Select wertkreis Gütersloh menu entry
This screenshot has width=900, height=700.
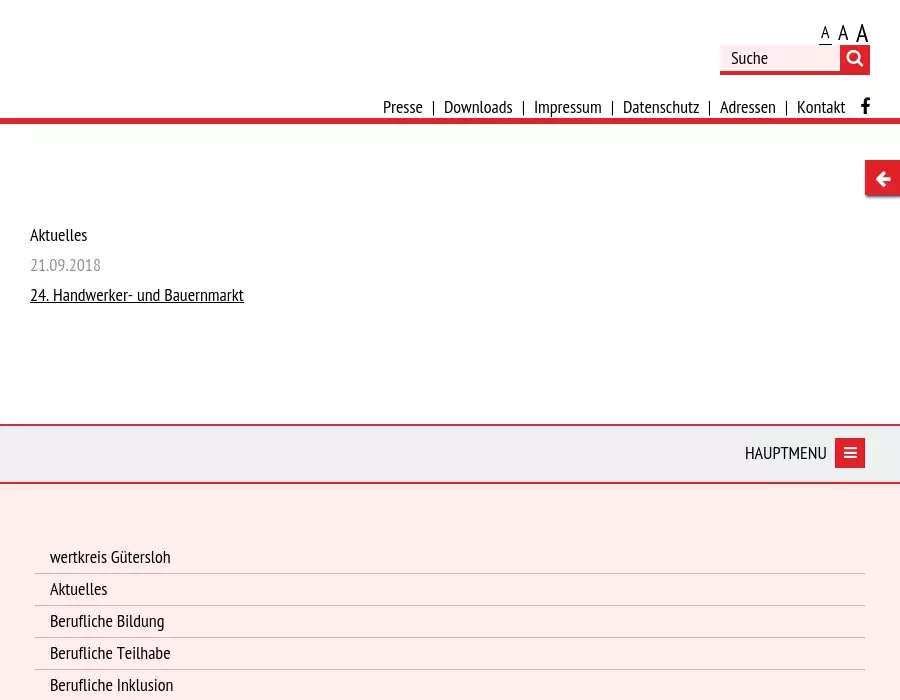110,557
